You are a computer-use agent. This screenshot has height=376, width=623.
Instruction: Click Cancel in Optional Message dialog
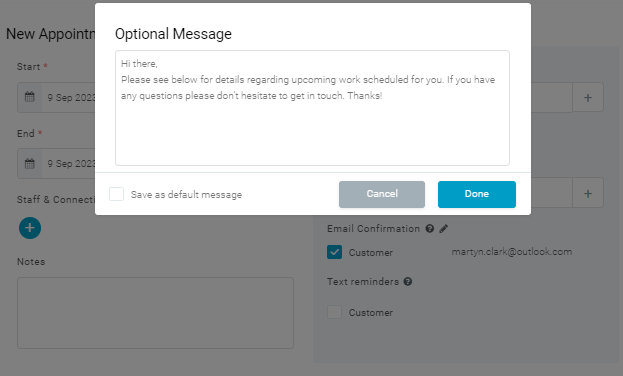click(382, 194)
